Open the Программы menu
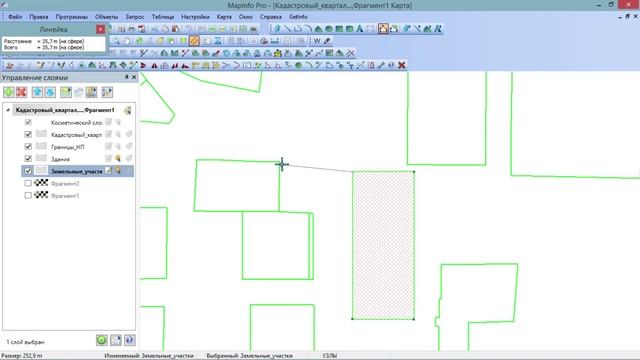Image resolution: width=640 pixels, height=360 pixels. click(71, 17)
